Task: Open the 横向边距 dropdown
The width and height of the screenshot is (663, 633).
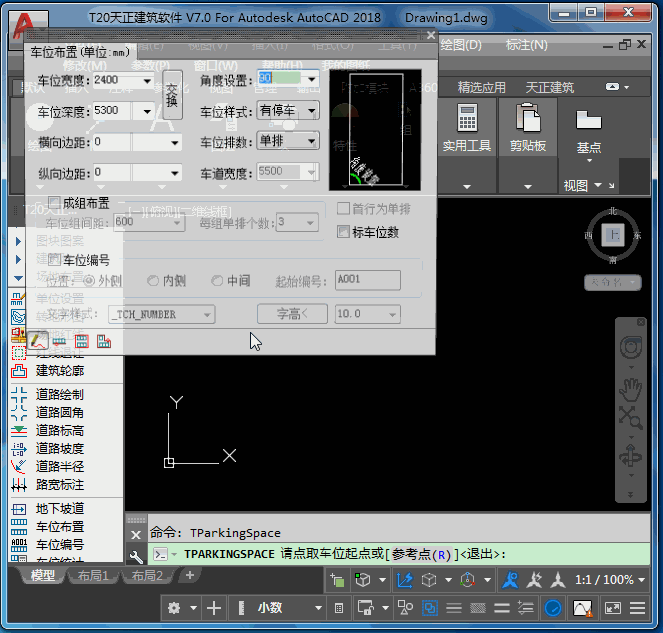Action: (175, 143)
